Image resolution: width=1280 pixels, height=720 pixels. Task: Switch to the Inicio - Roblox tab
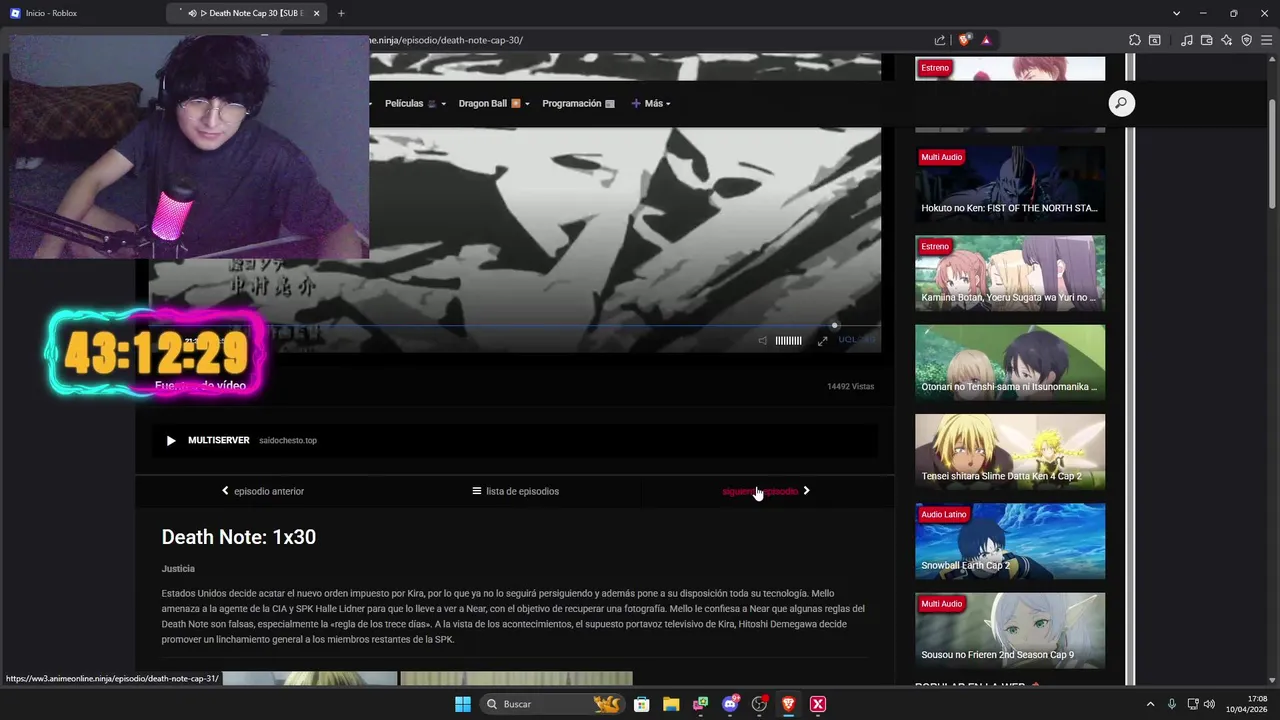(x=80, y=13)
